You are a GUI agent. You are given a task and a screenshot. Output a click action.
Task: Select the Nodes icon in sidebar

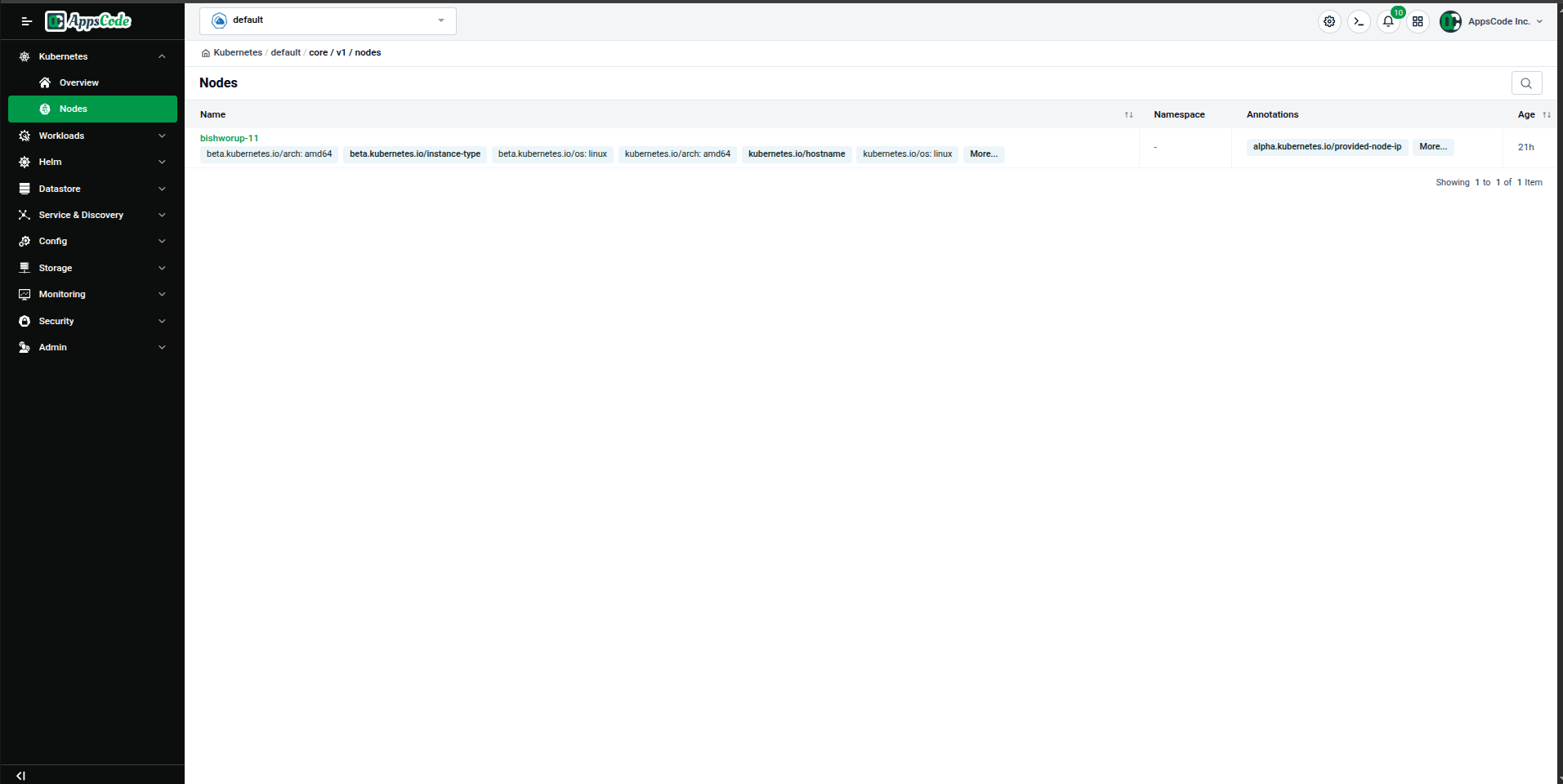(x=46, y=109)
